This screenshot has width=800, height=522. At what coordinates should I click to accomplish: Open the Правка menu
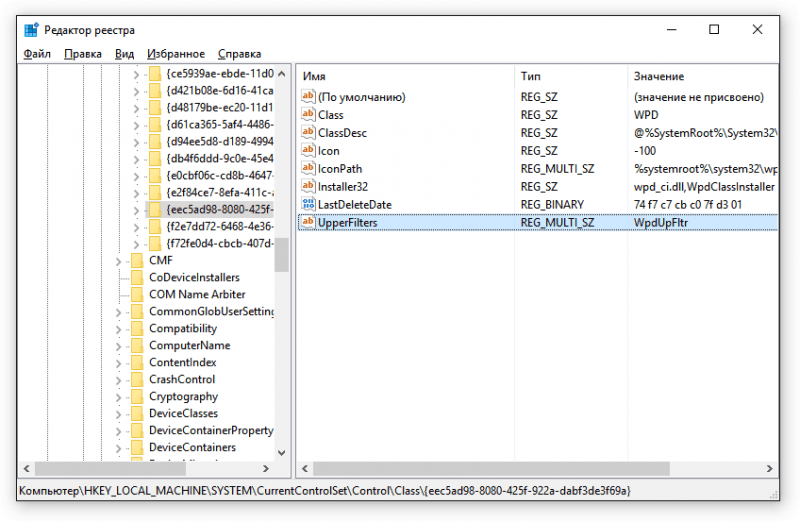coord(83,54)
